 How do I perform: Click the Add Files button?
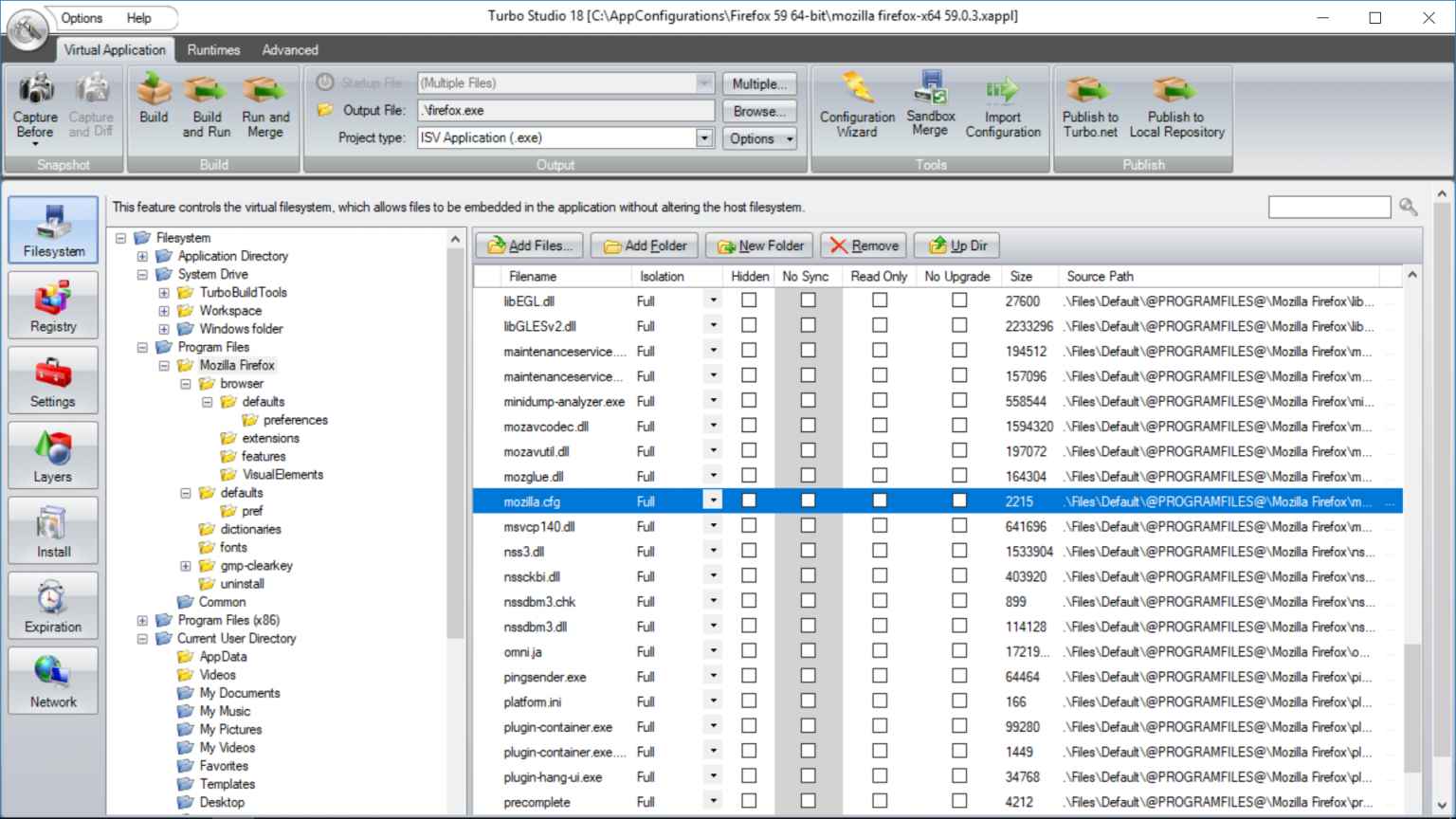[x=531, y=246]
